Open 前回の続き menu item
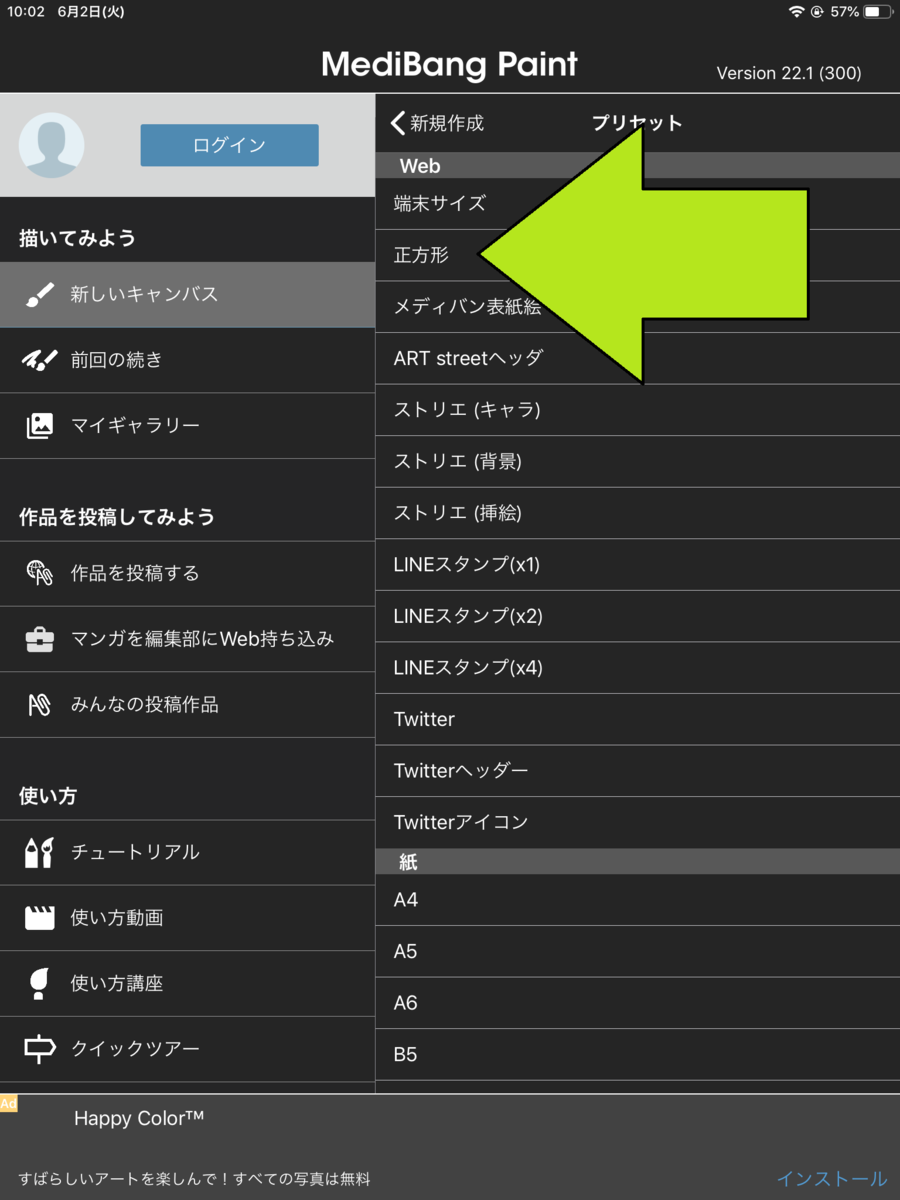This screenshot has width=900, height=1200. tap(187, 360)
